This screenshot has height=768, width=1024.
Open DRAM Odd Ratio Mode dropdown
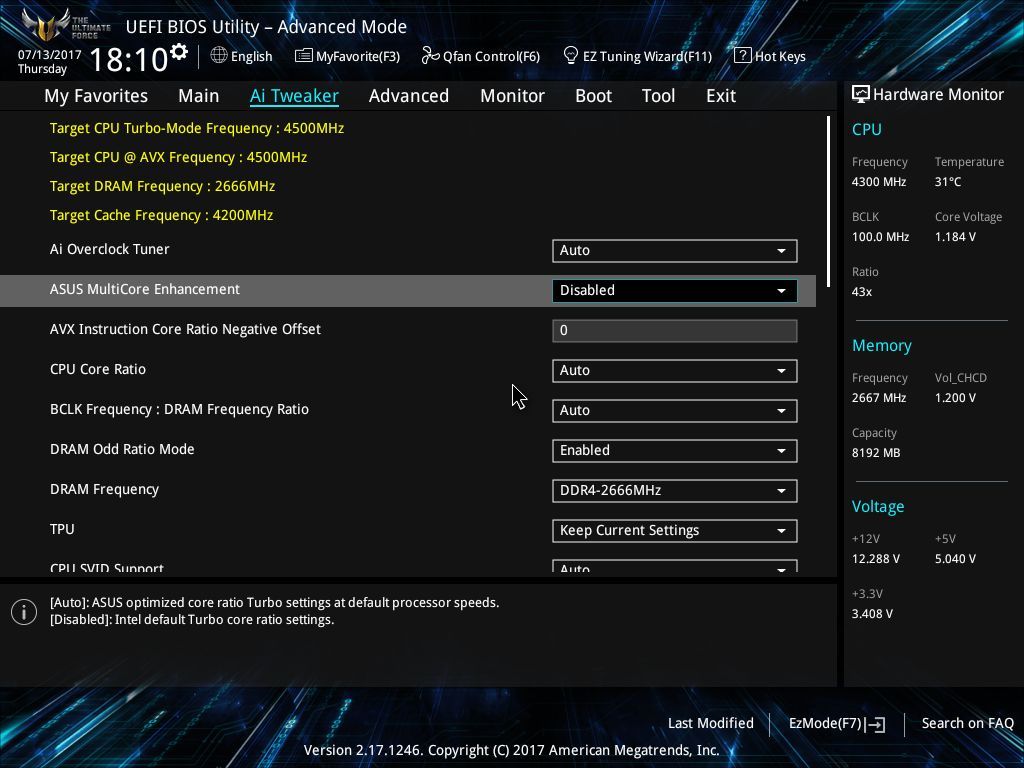(675, 451)
